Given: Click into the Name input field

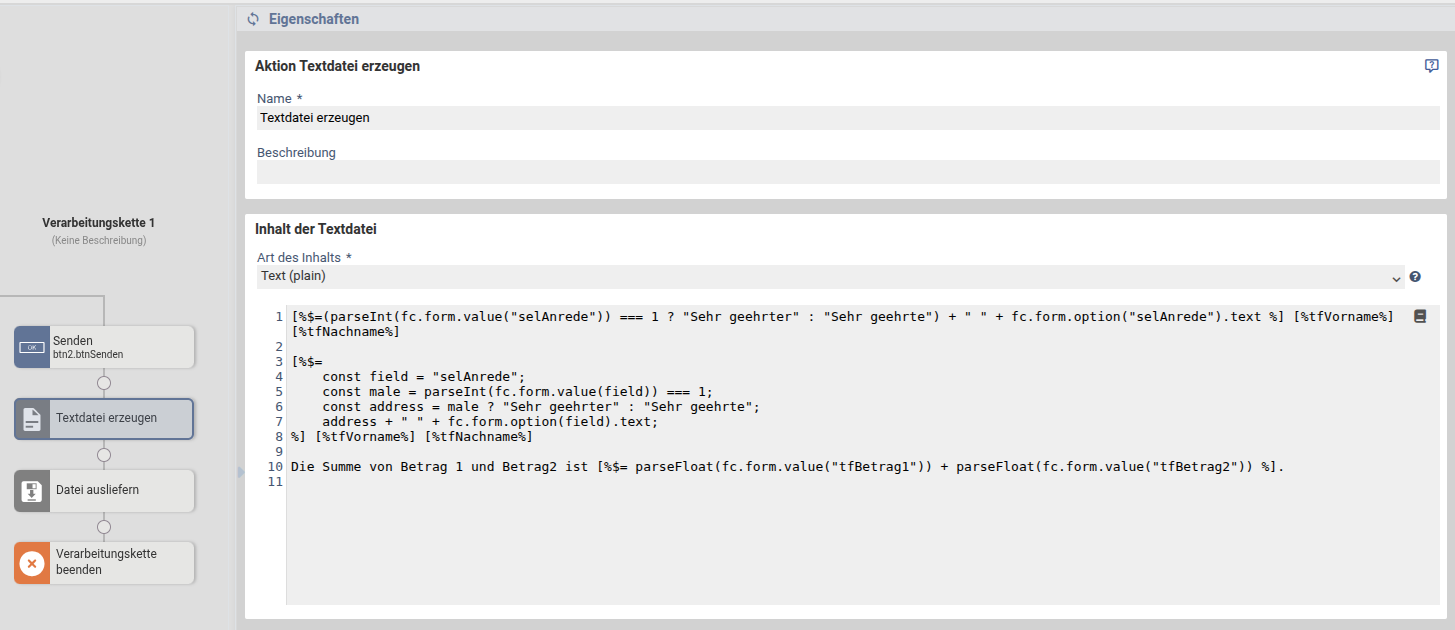Looking at the screenshot, I should [847, 118].
